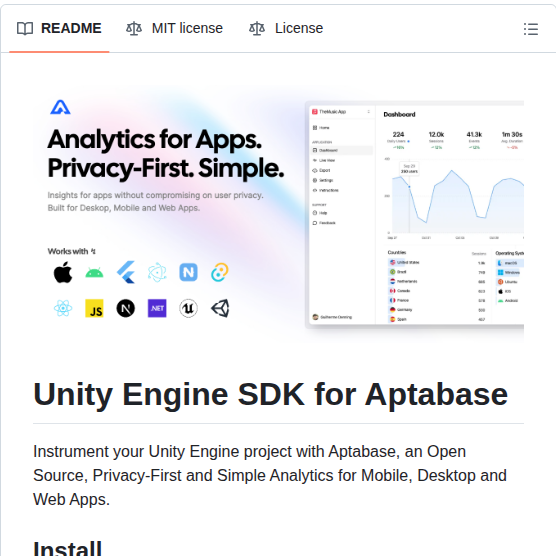Viewport: 556px width, 556px height.
Task: Click the Instrument your Unity Engine project paragraph
Action: 270,476
